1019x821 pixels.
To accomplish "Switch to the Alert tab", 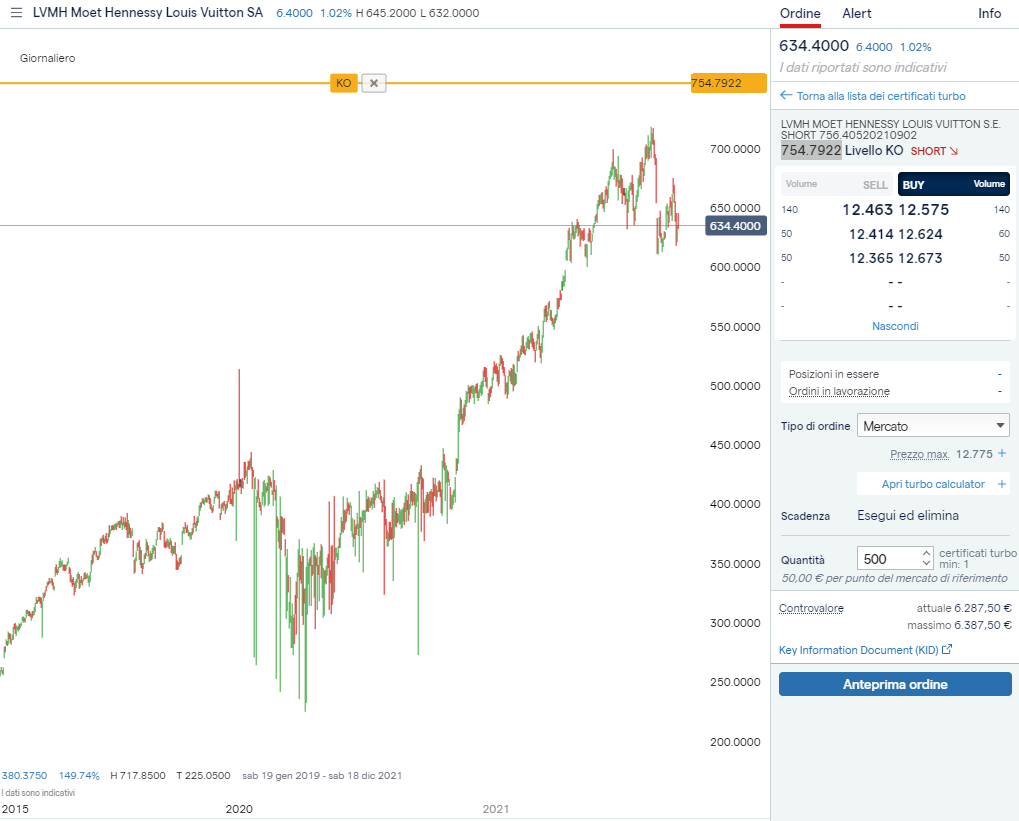I will tap(857, 13).
